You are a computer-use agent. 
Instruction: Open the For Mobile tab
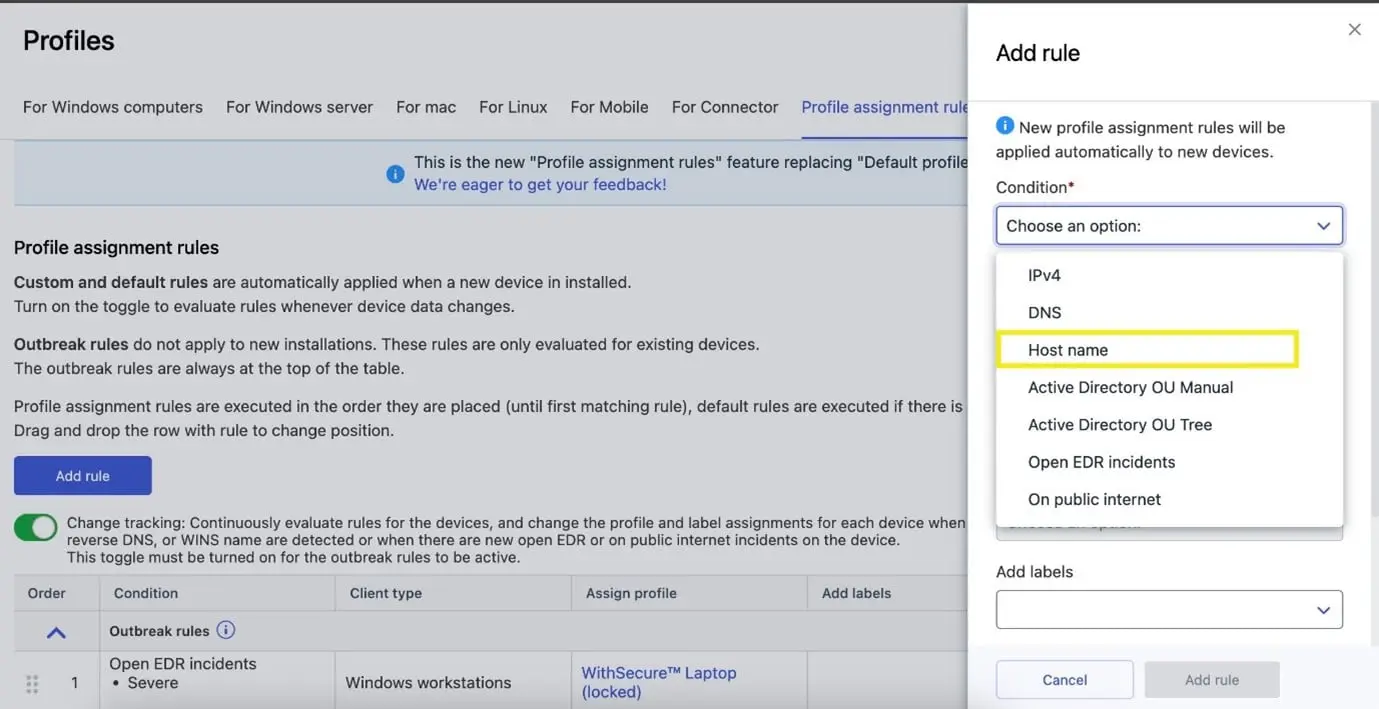pyautogui.click(x=609, y=107)
